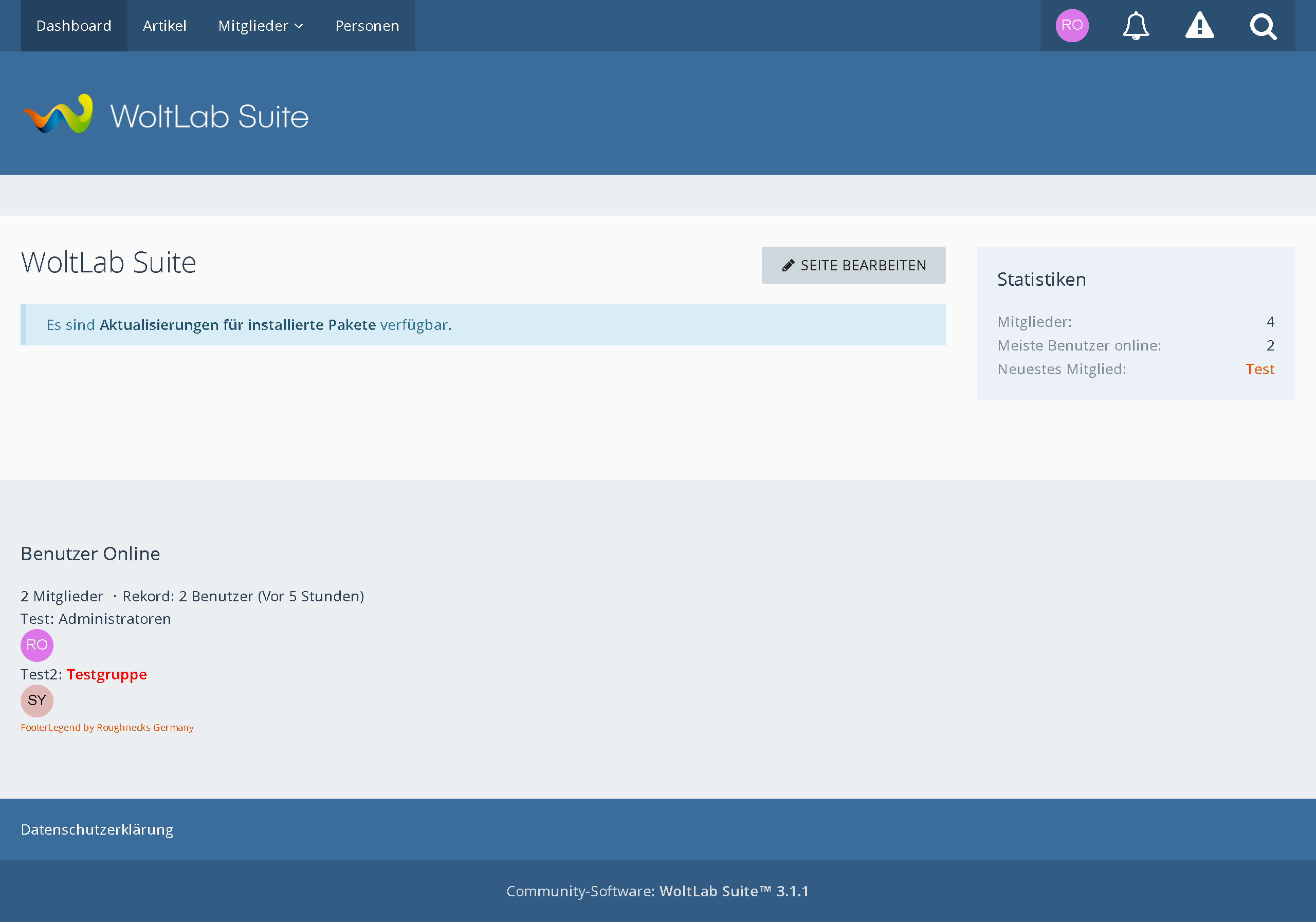
Task: Open the RO user avatar menu in header
Action: [1072, 26]
